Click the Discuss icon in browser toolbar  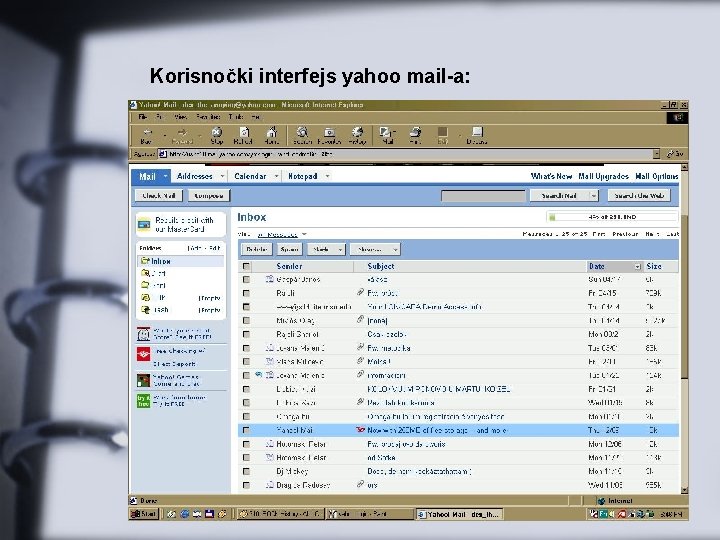tap(477, 132)
